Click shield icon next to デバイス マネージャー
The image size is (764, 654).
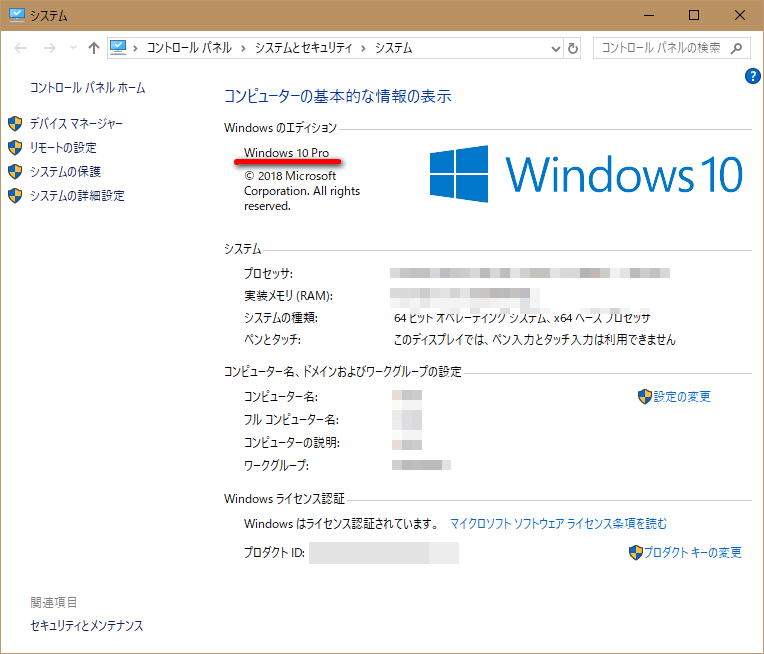pos(15,124)
